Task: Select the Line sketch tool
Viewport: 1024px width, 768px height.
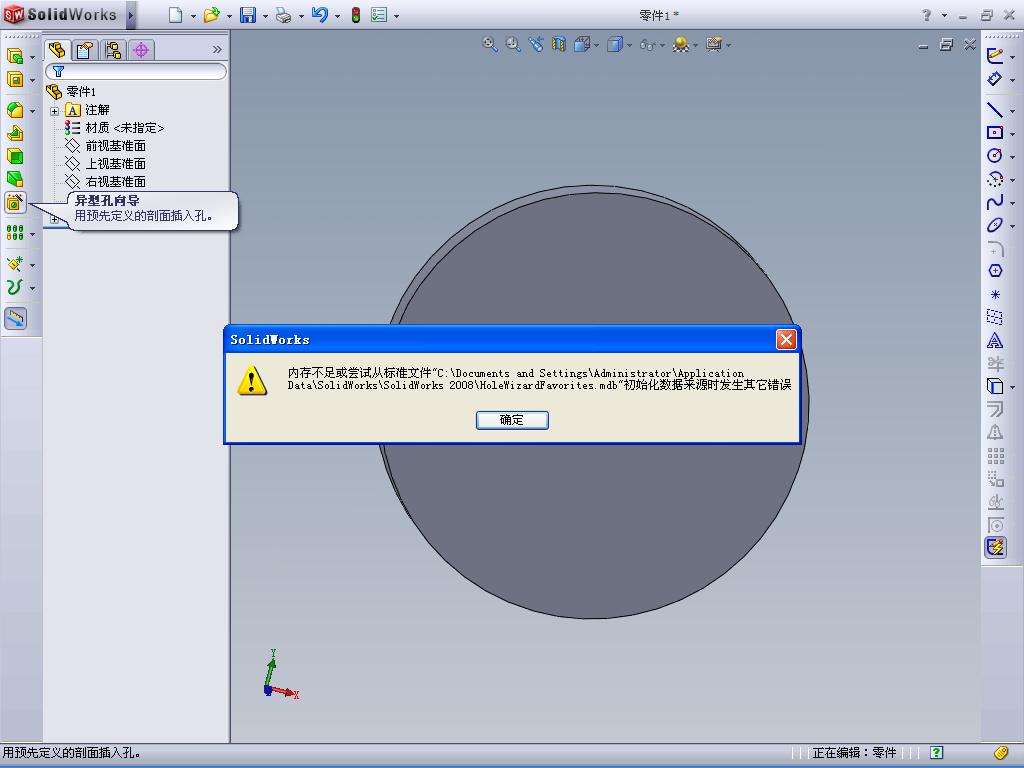Action: coord(995,110)
